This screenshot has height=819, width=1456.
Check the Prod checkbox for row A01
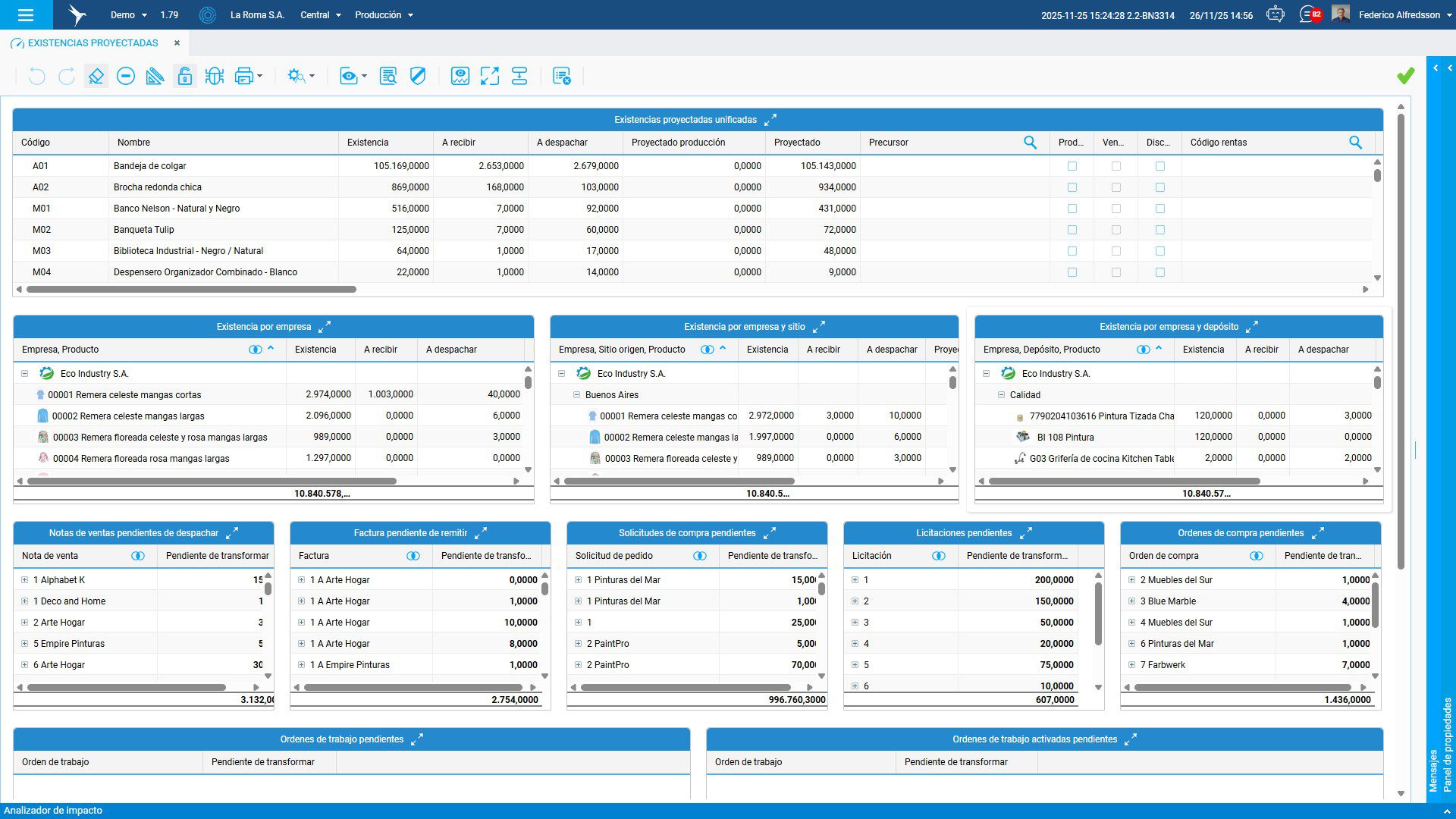[x=1072, y=166]
